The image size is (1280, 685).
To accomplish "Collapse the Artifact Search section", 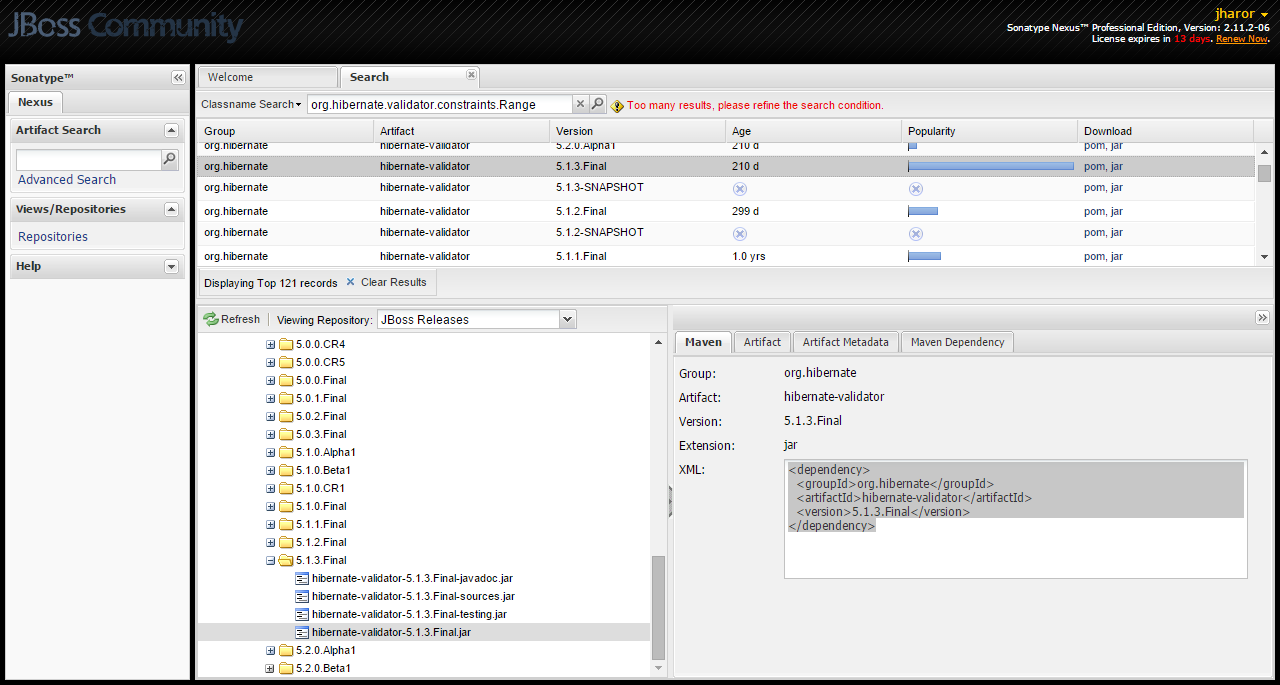I will [171, 130].
